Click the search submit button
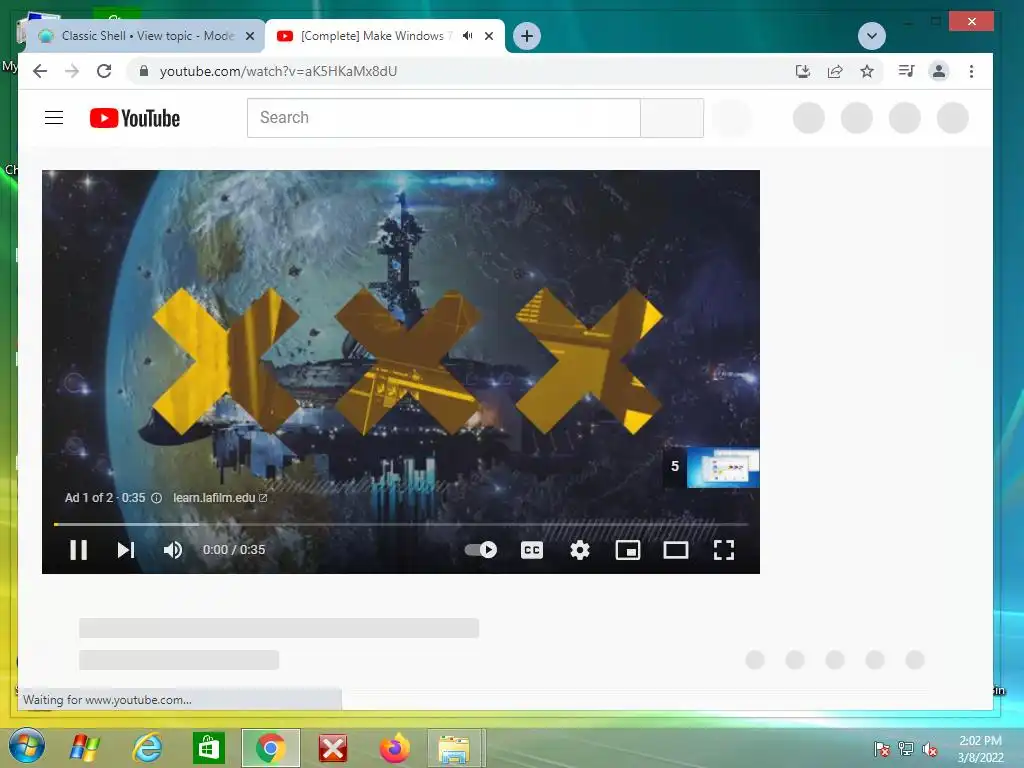 point(672,118)
